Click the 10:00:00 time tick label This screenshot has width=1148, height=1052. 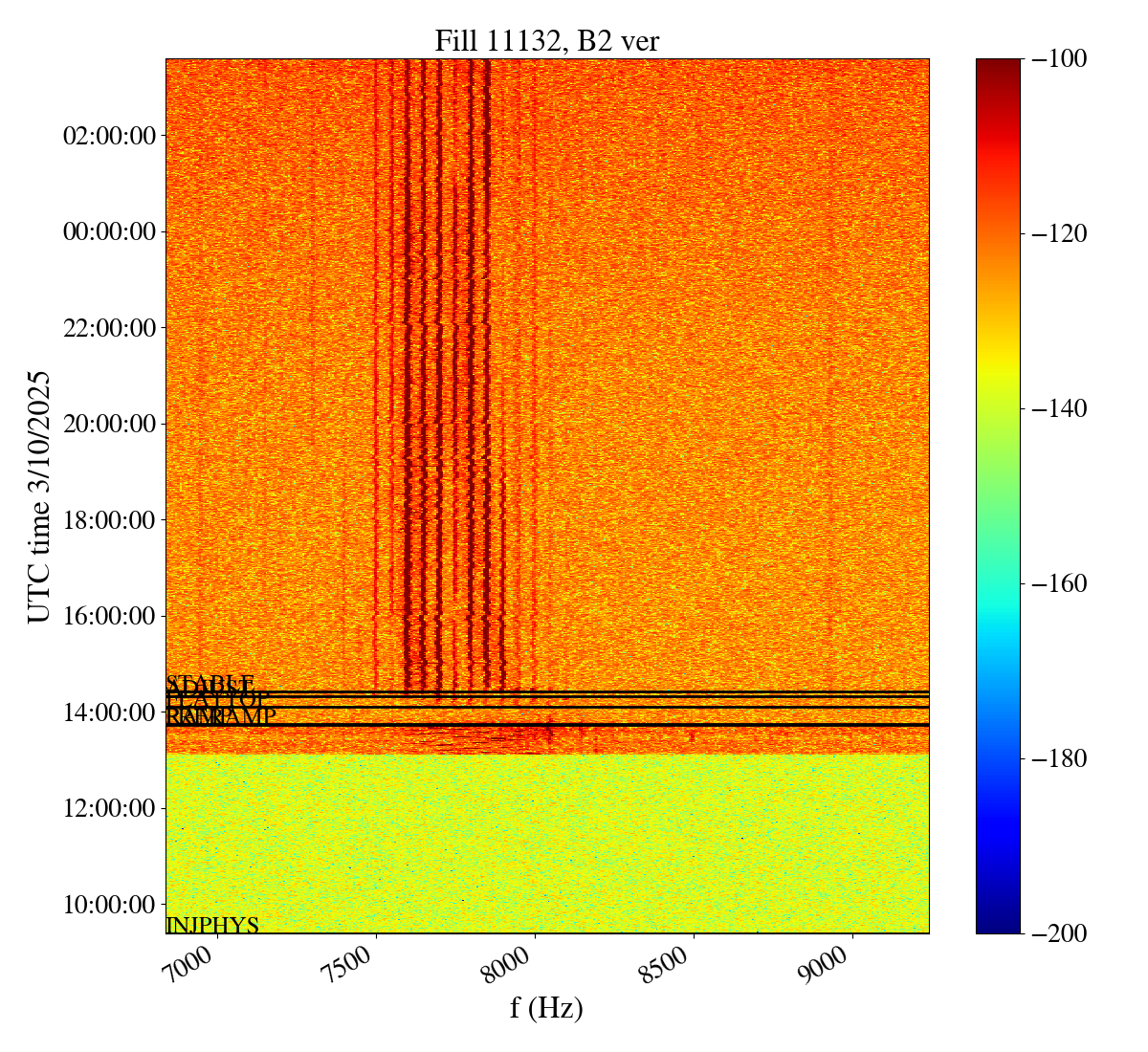tap(109, 905)
